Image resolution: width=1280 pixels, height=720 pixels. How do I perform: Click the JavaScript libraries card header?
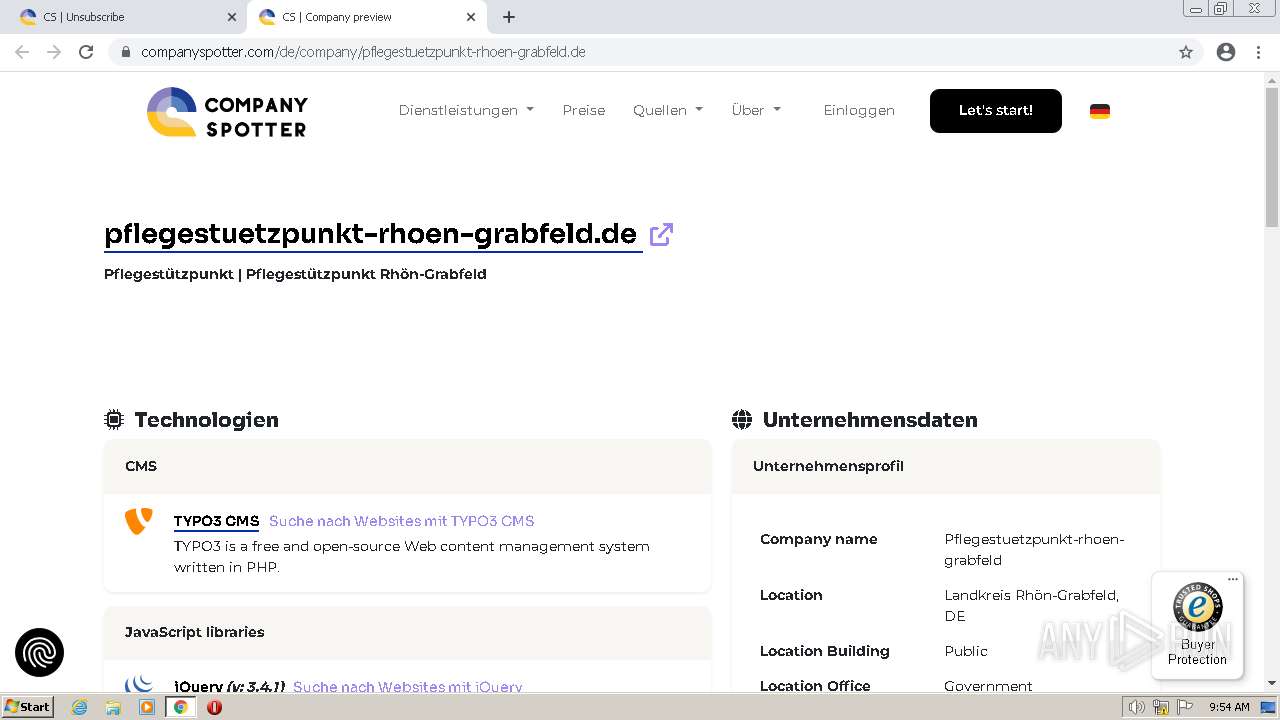(x=407, y=632)
